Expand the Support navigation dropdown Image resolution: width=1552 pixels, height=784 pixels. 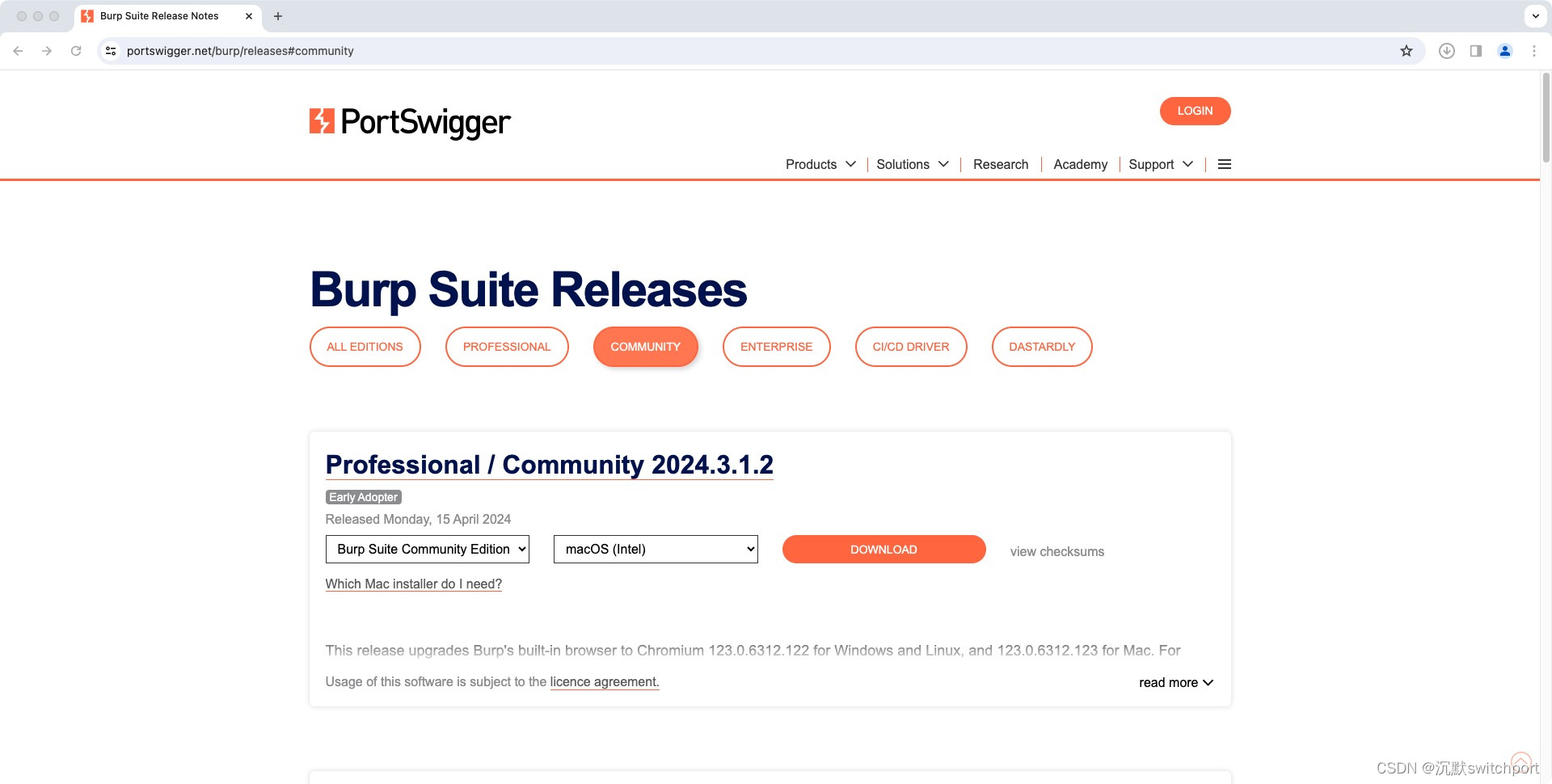coord(1161,164)
